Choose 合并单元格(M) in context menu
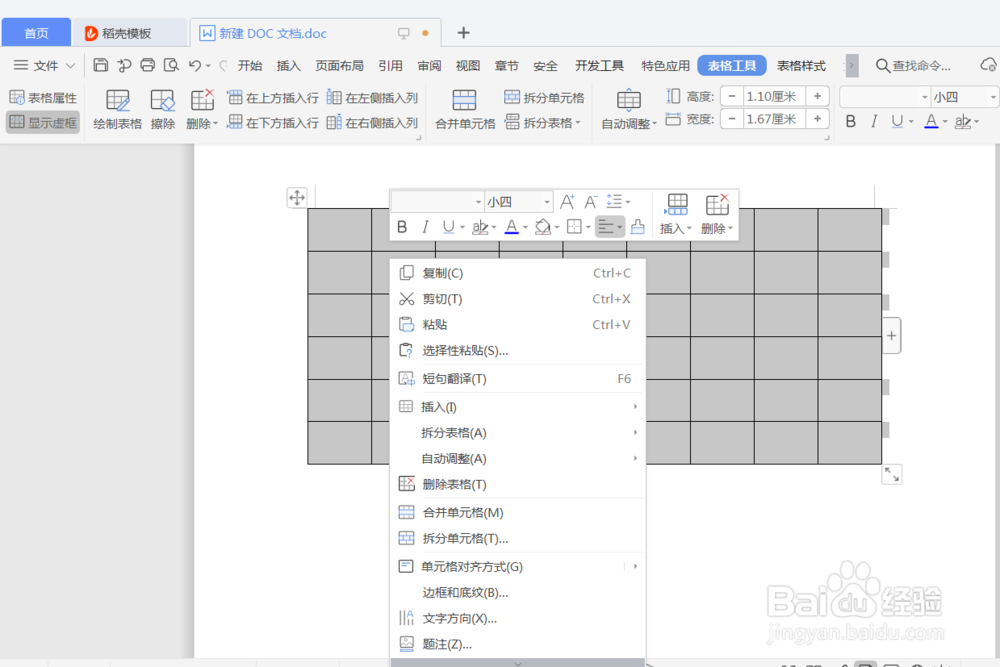Screen dimensions: 1000x667 click(517, 513)
